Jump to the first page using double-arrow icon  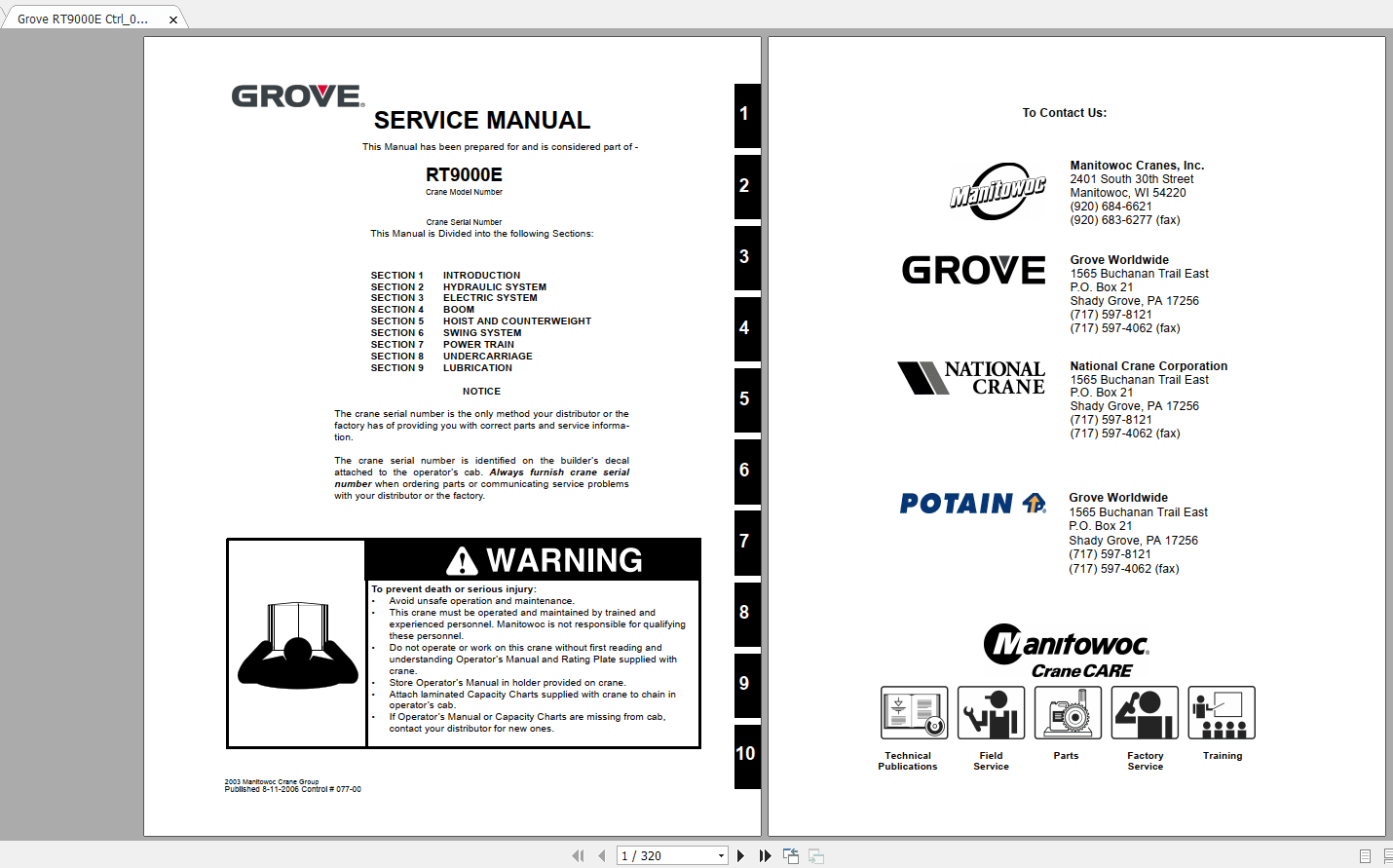point(580,855)
